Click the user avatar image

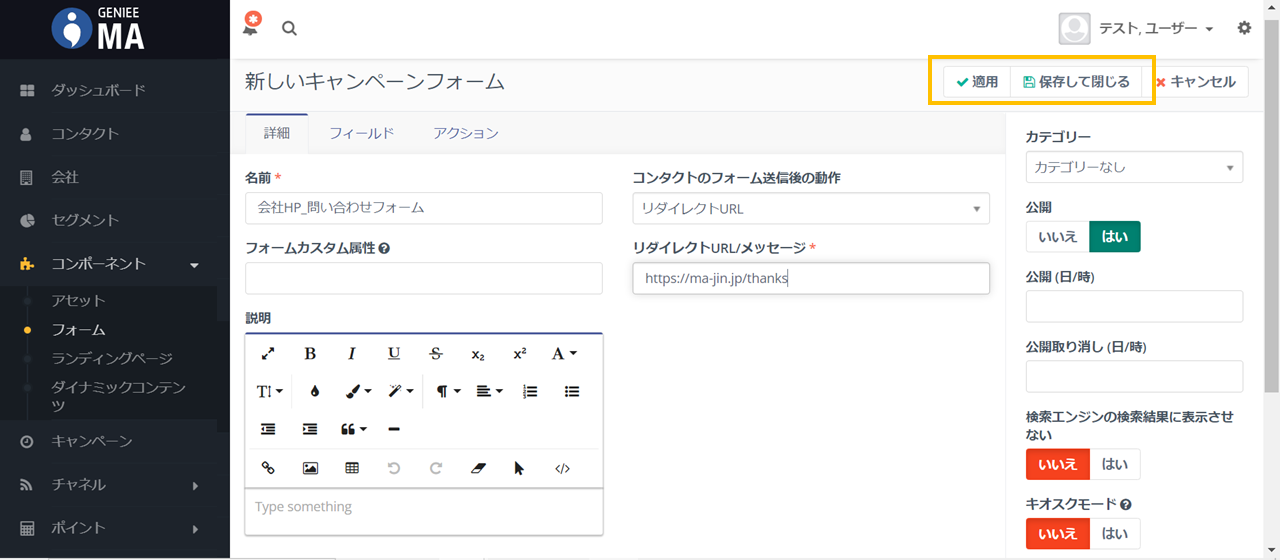pos(1075,29)
